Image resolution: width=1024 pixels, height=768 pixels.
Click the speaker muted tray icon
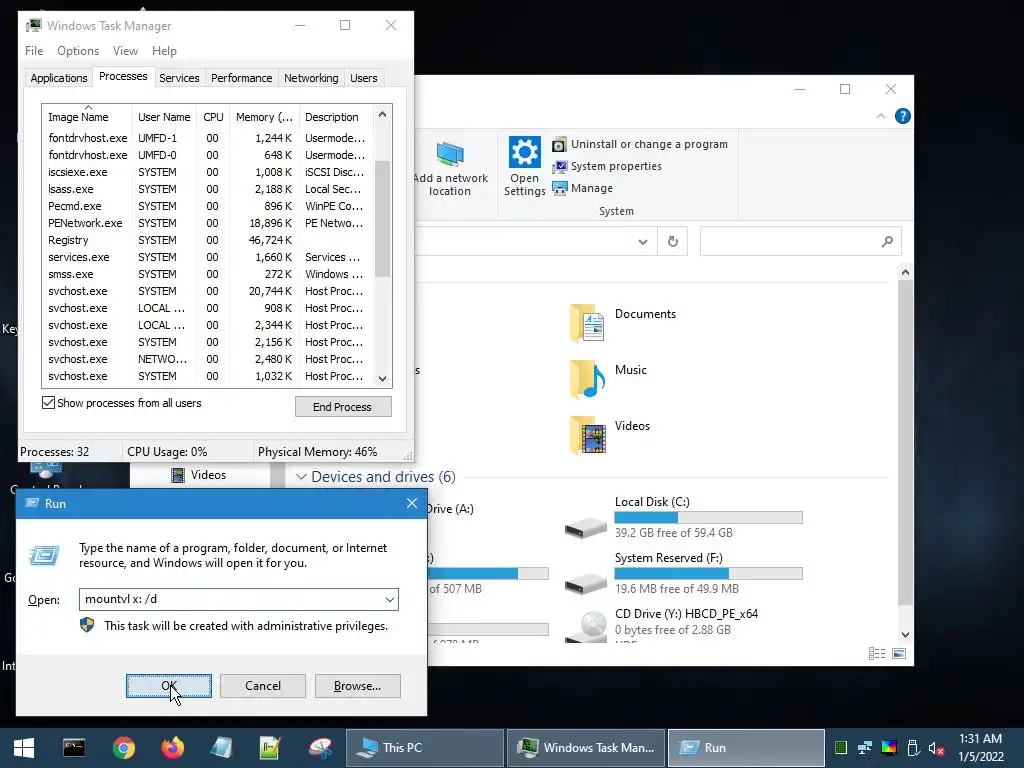pos(936,748)
